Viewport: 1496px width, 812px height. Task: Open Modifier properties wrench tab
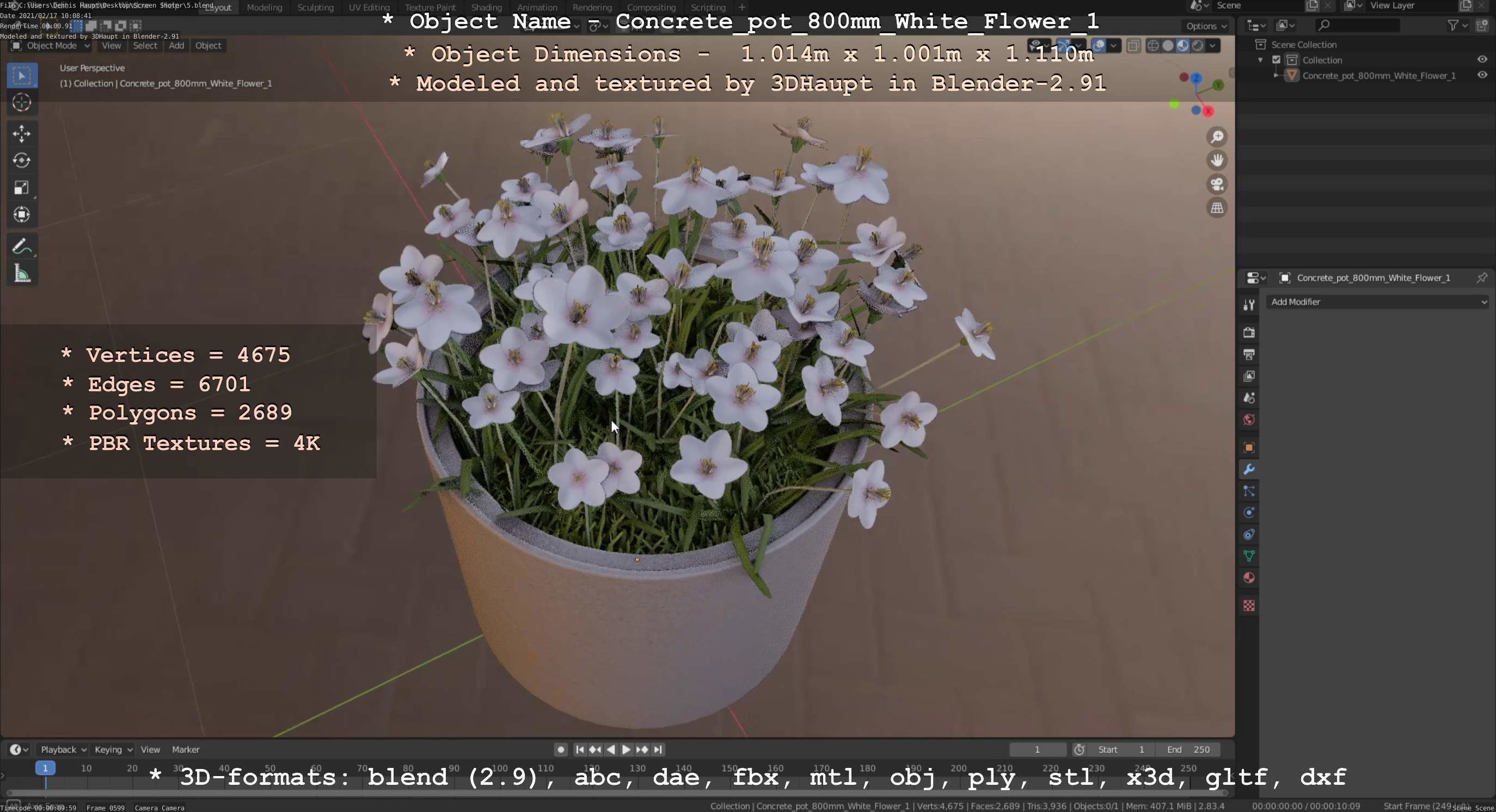[1249, 469]
